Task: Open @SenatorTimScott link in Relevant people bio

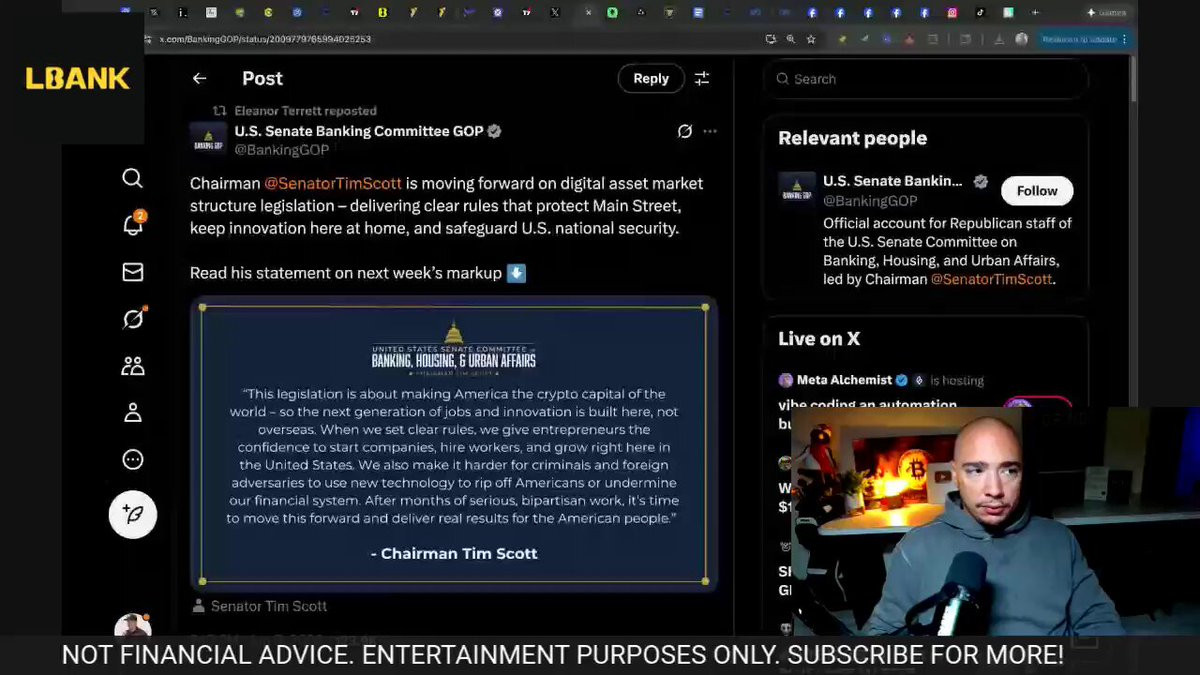Action: point(991,279)
